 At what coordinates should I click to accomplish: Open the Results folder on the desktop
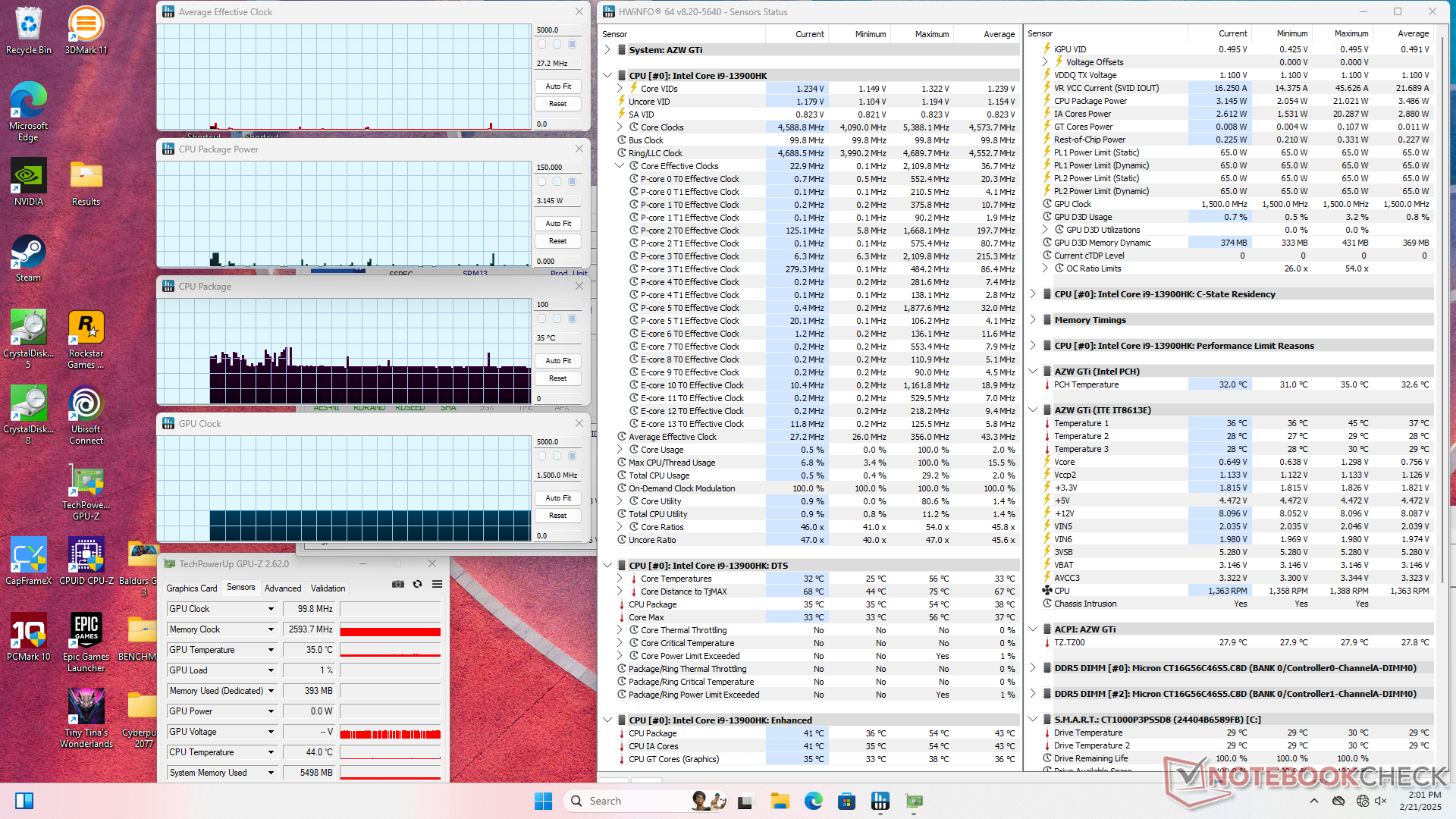(x=86, y=182)
